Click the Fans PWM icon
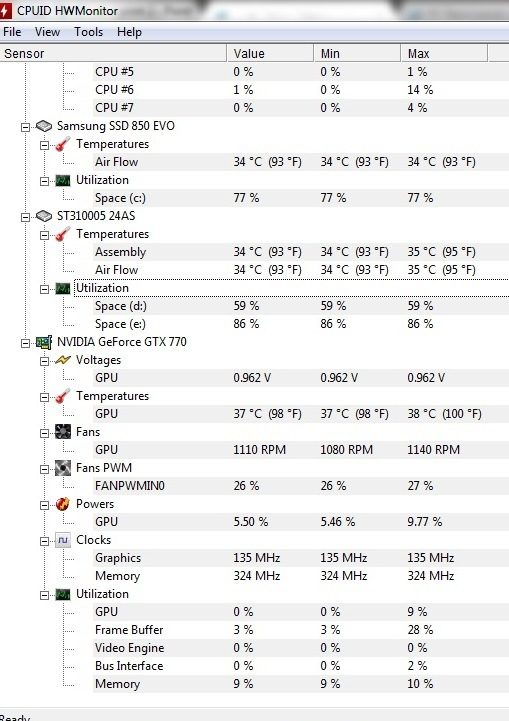This screenshot has width=509, height=721. (x=63, y=468)
